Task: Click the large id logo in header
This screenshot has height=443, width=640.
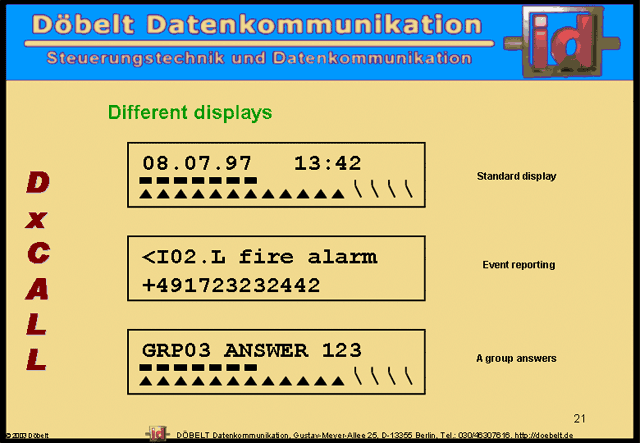Action: [562, 41]
